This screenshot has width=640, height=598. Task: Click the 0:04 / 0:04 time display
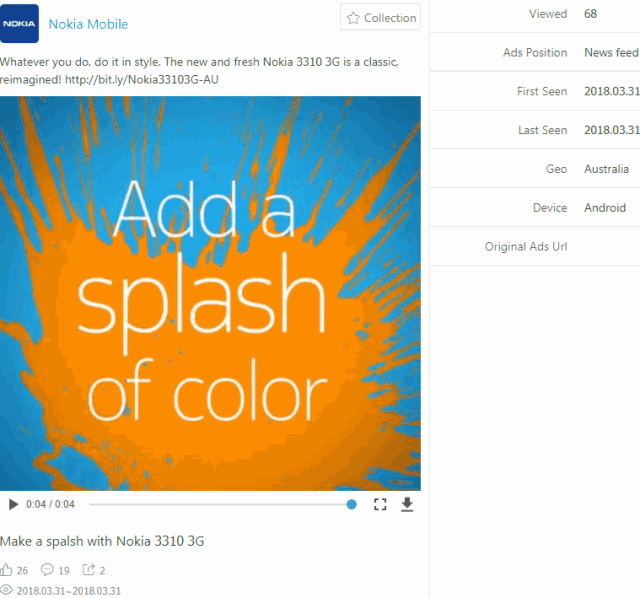[x=50, y=505]
